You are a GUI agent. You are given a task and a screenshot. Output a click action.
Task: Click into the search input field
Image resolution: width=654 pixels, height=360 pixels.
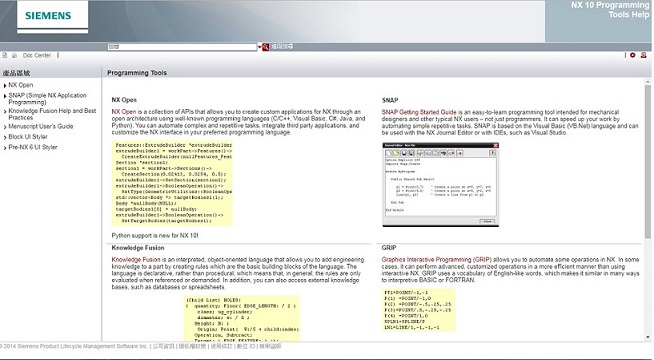[x=182, y=47]
